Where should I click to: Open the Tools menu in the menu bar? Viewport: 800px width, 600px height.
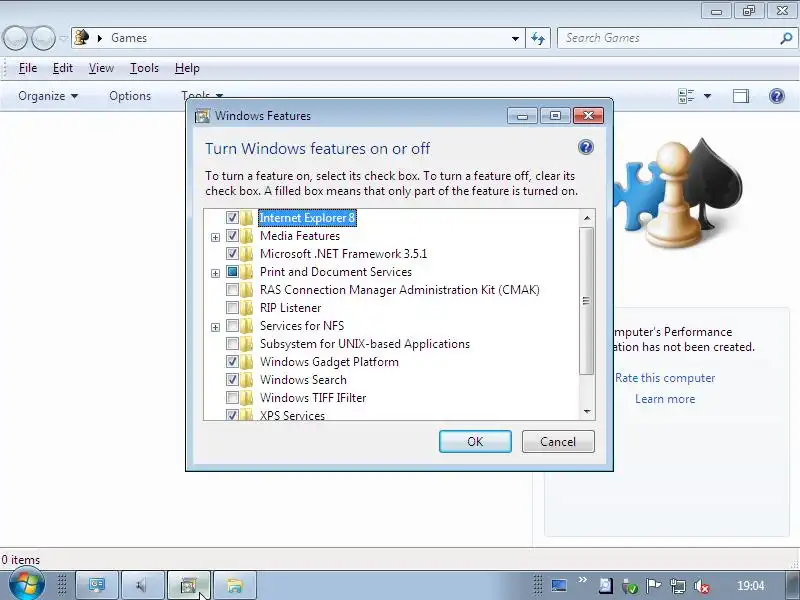pos(144,68)
